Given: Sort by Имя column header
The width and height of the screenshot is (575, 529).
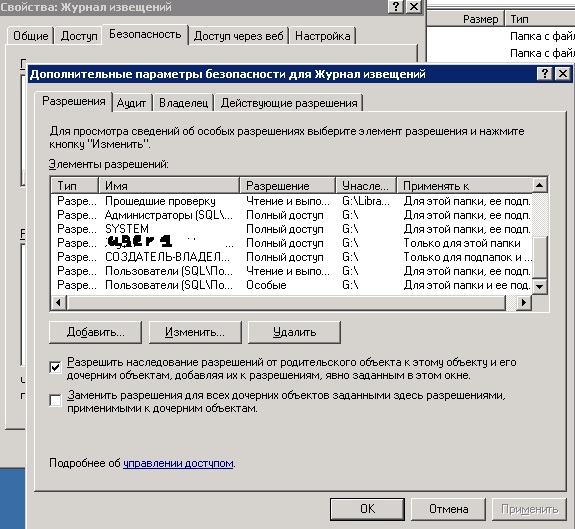Looking at the screenshot, I should 169,186.
